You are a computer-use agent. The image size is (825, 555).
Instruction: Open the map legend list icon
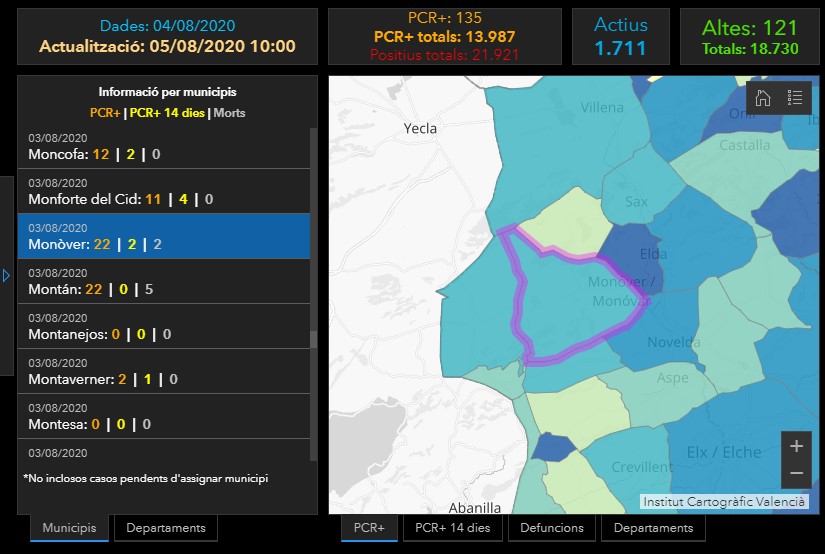click(795, 98)
